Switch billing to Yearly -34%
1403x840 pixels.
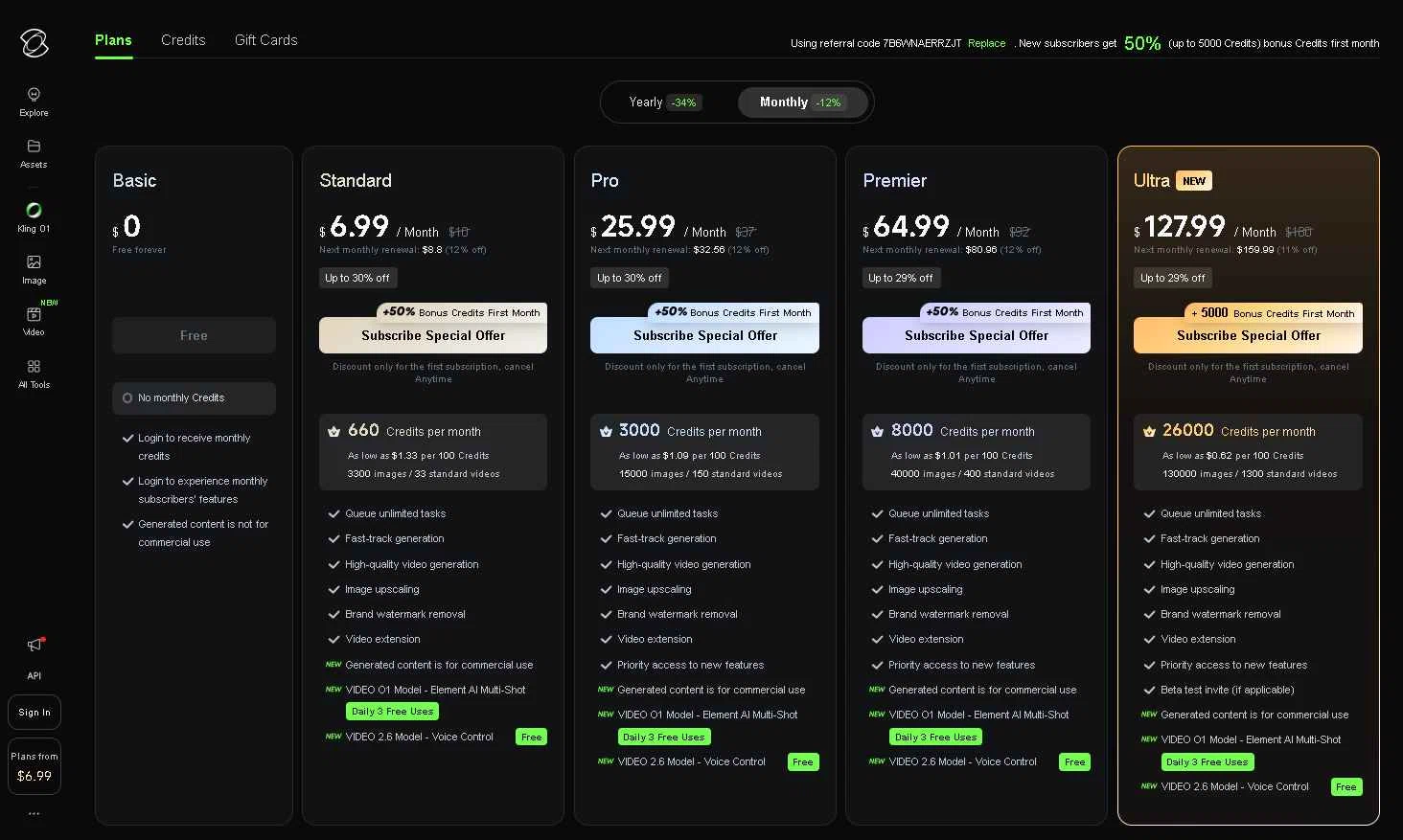point(665,102)
